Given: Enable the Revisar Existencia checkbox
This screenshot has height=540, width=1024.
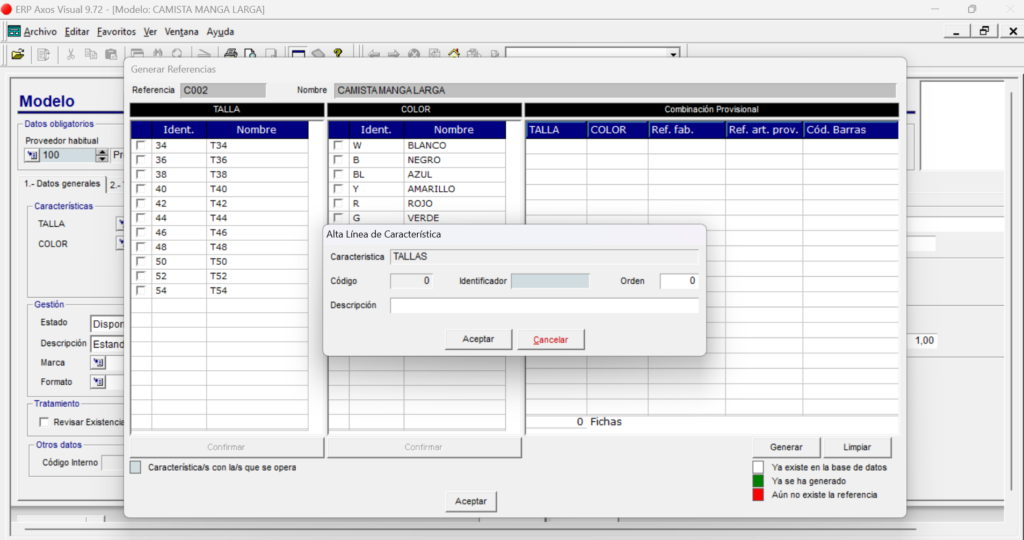Looking at the screenshot, I should pyautogui.click(x=44, y=422).
